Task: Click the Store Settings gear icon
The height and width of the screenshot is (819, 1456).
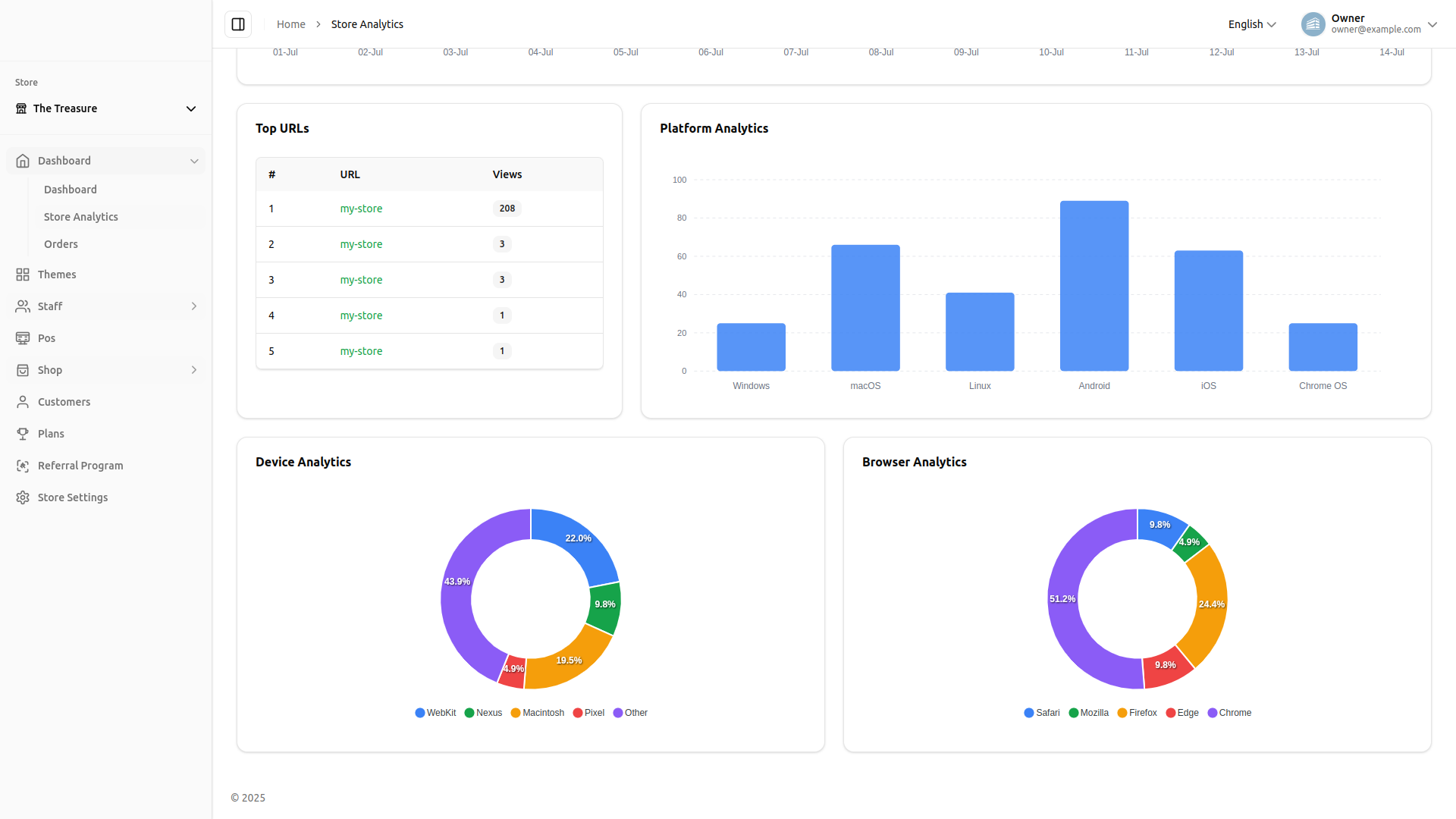Action: (23, 497)
